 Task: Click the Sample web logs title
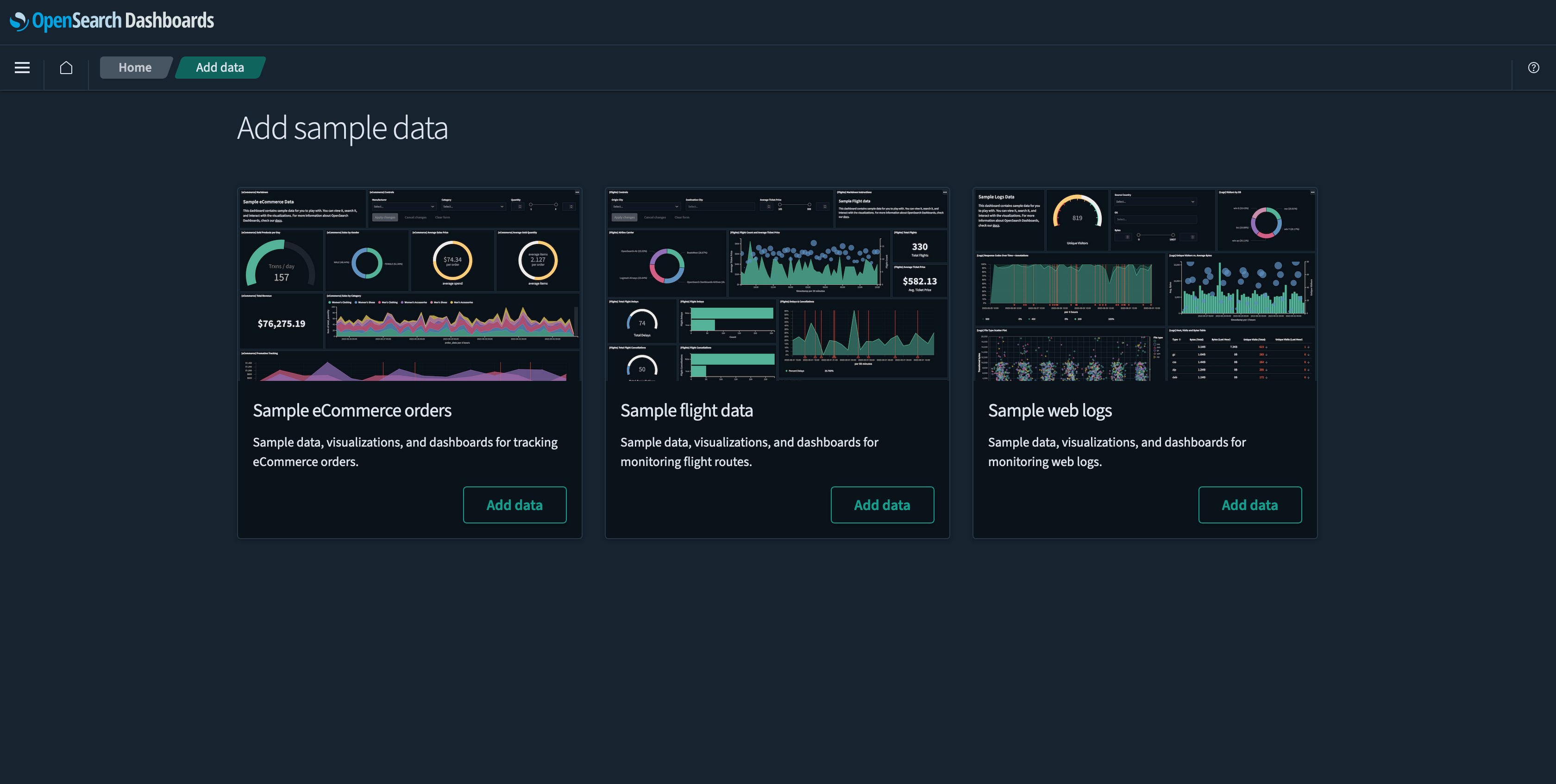click(1050, 411)
